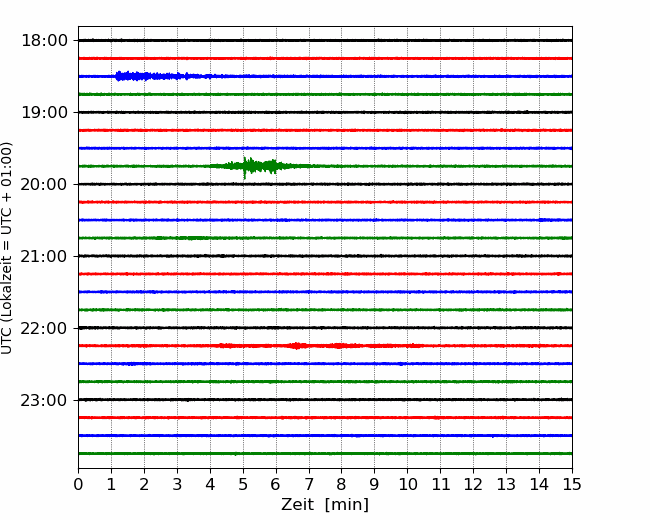Click x-axis tick label 15
Image resolution: width=650 pixels, height=520 pixels.
click(x=572, y=484)
